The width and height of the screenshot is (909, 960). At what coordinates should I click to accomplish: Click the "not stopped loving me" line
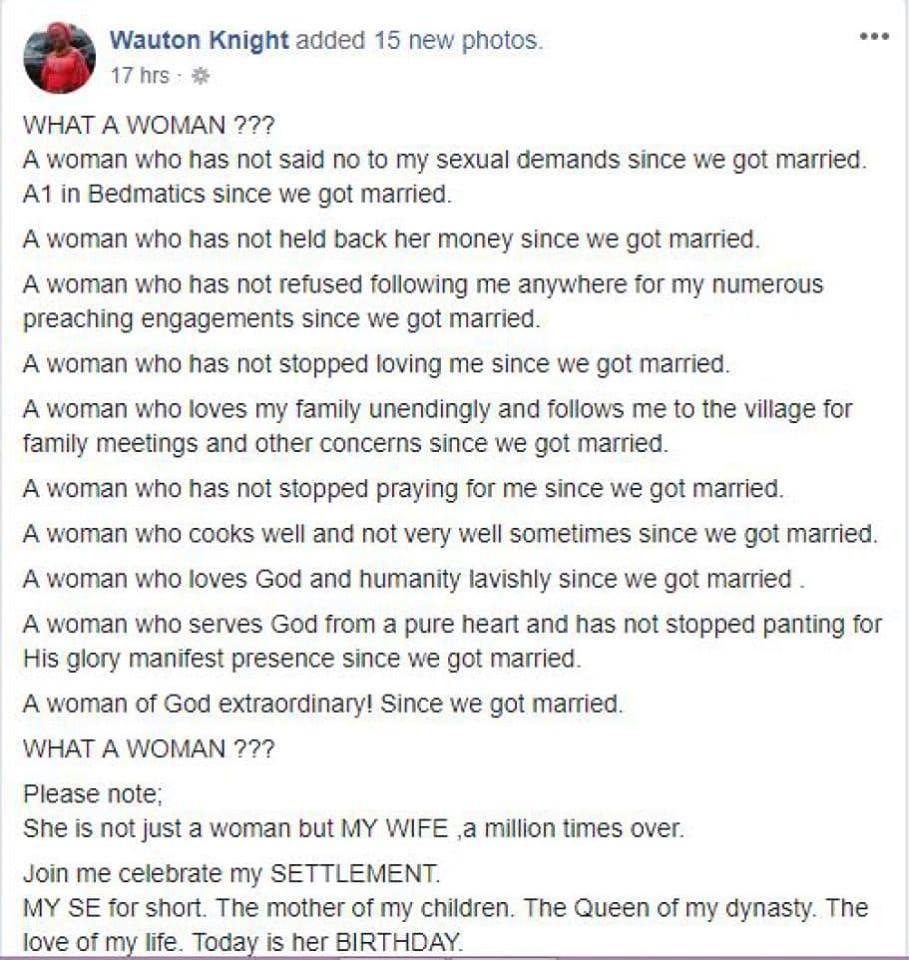tap(376, 364)
